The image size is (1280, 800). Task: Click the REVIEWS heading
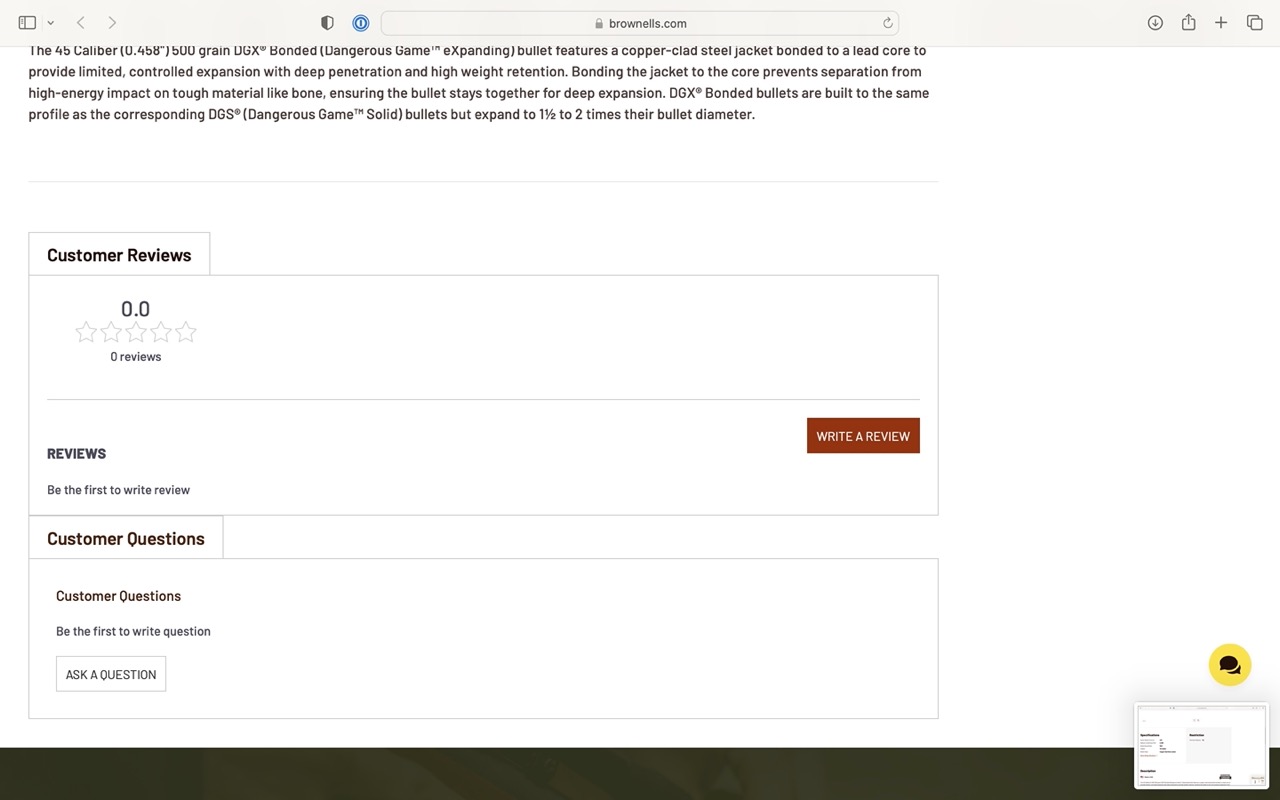pyautogui.click(x=76, y=453)
